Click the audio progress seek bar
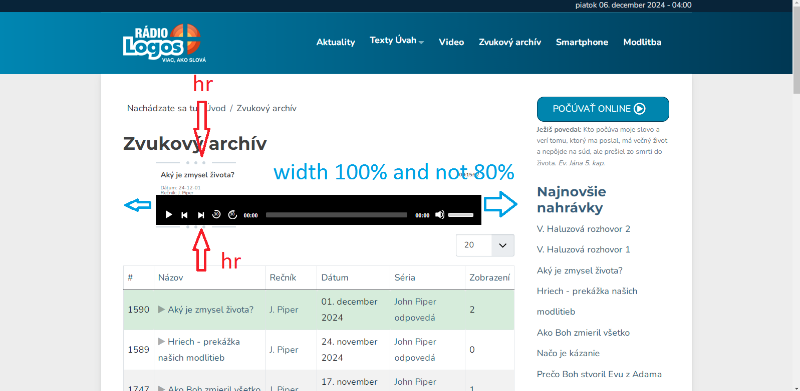 pyautogui.click(x=336, y=215)
